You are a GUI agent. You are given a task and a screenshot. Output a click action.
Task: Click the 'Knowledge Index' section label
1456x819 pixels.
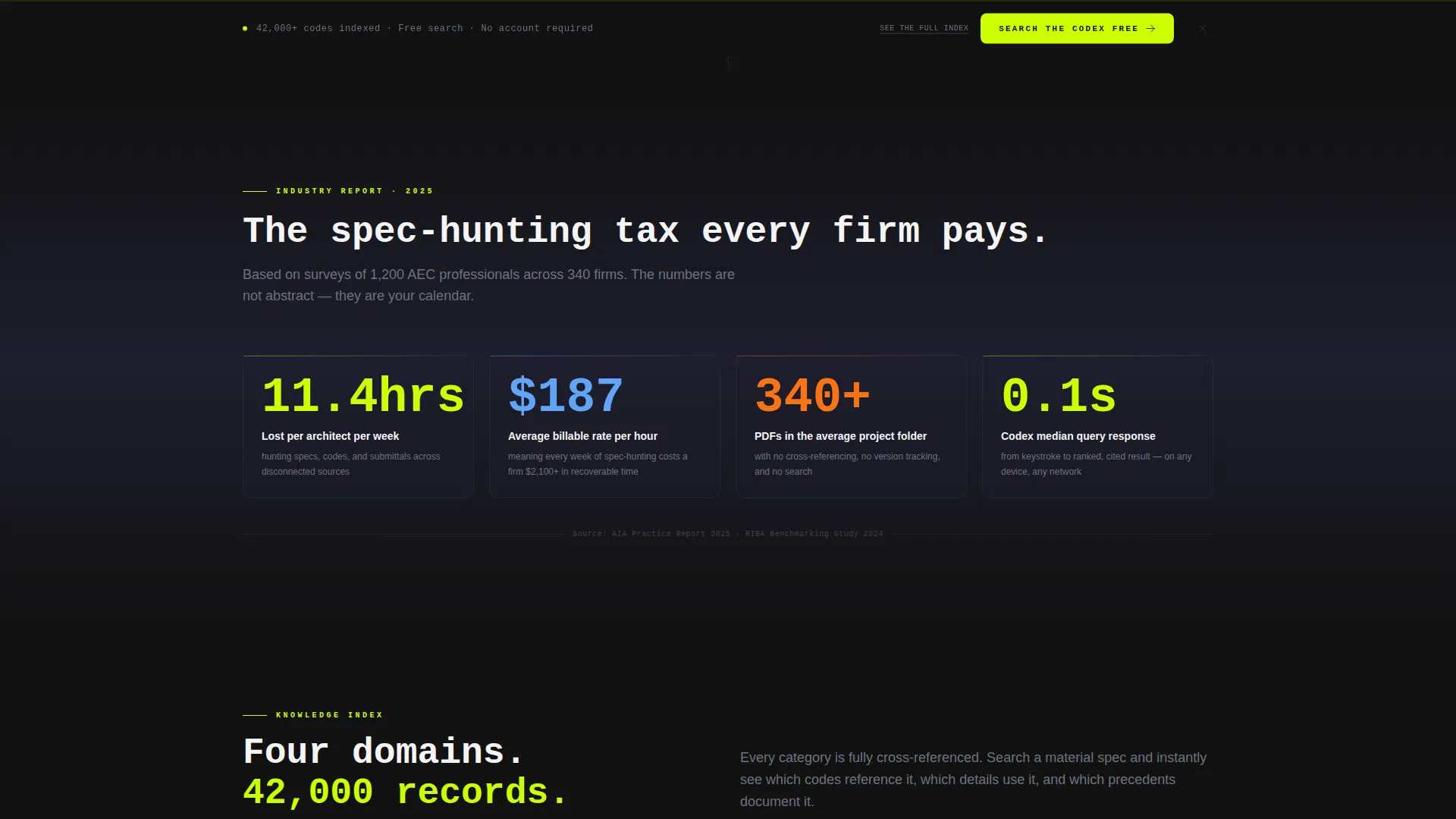pyautogui.click(x=329, y=715)
